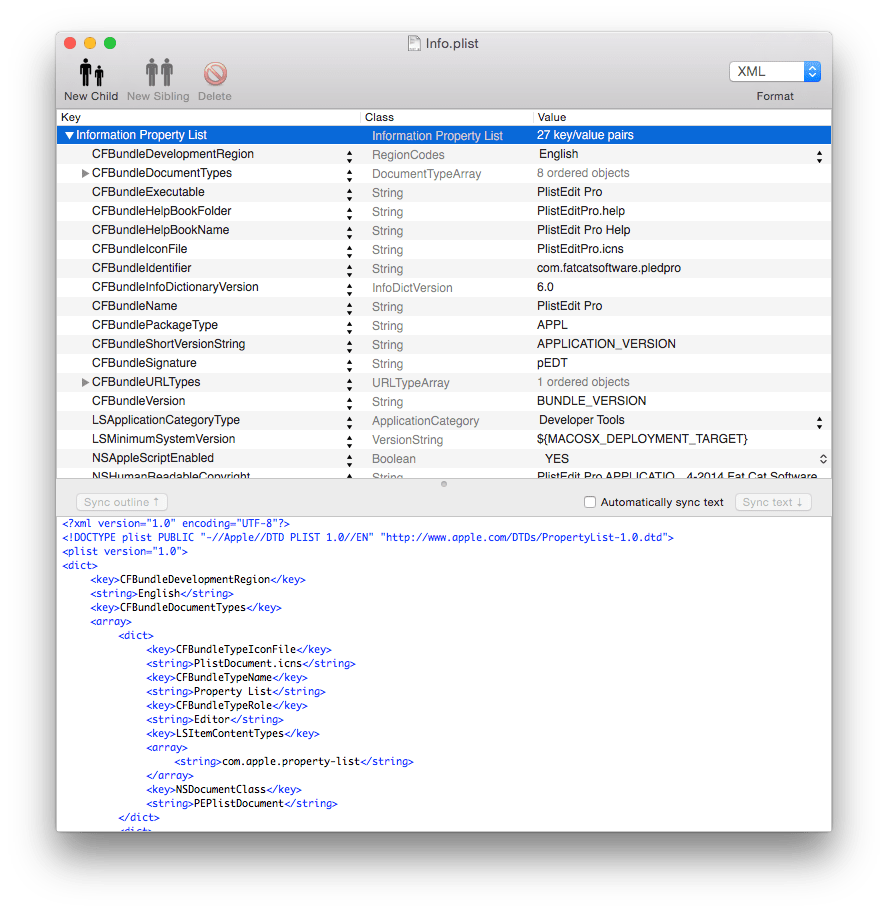Viewport: 888px width, 912px height.
Task: Click the New Sibling icon
Action: point(159,72)
